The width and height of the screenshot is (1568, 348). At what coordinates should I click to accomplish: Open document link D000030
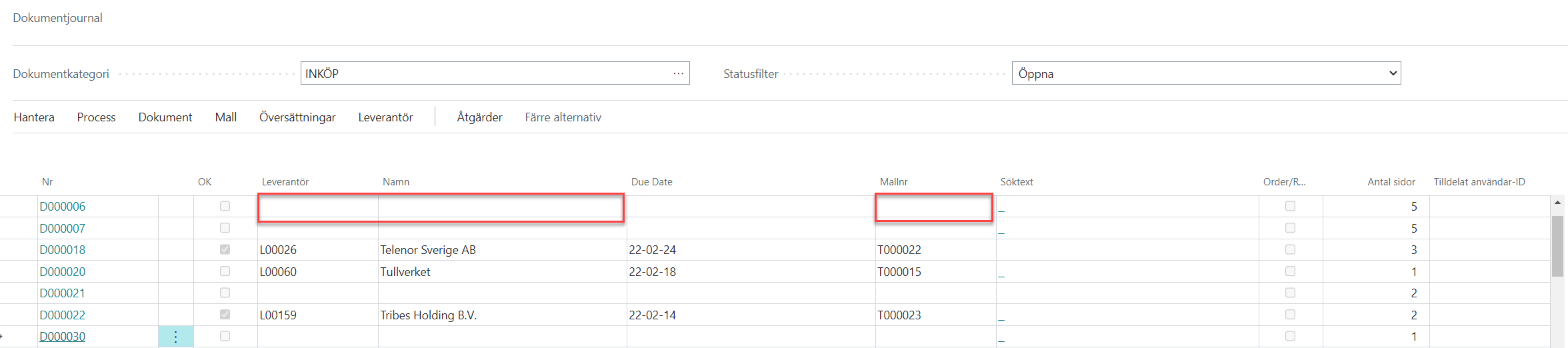[x=63, y=337]
